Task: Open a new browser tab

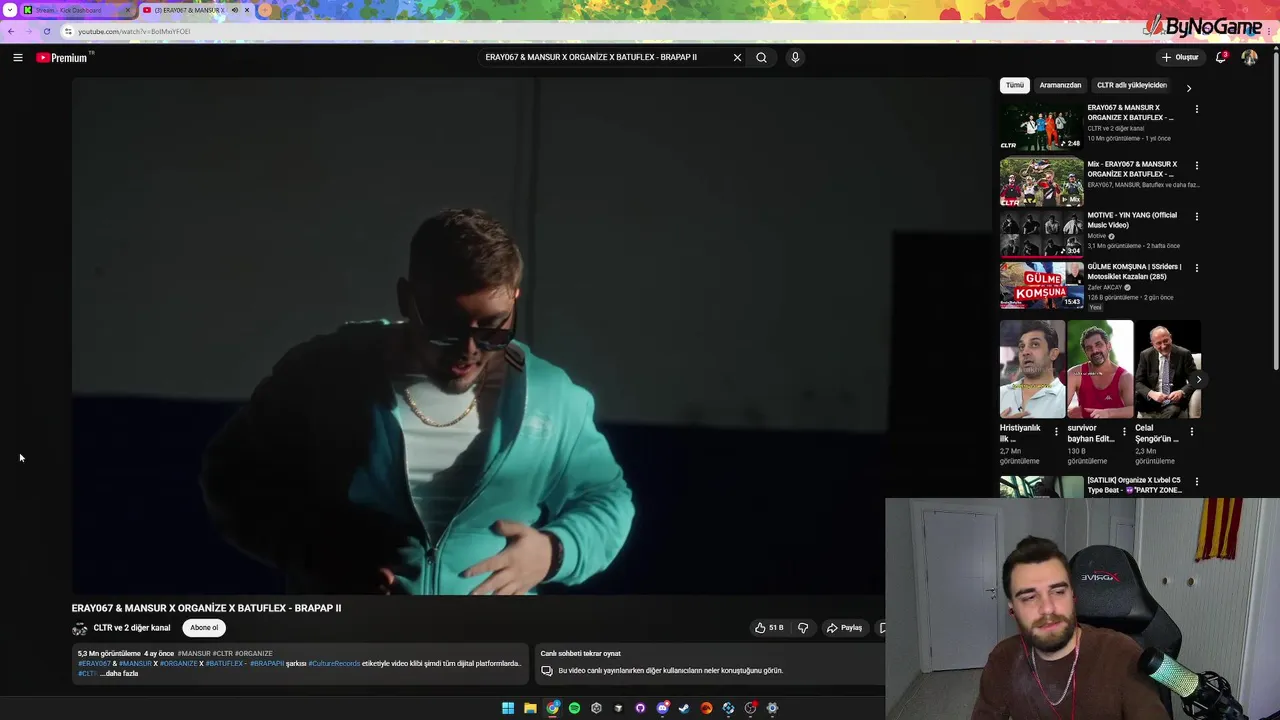Action: tap(265, 10)
